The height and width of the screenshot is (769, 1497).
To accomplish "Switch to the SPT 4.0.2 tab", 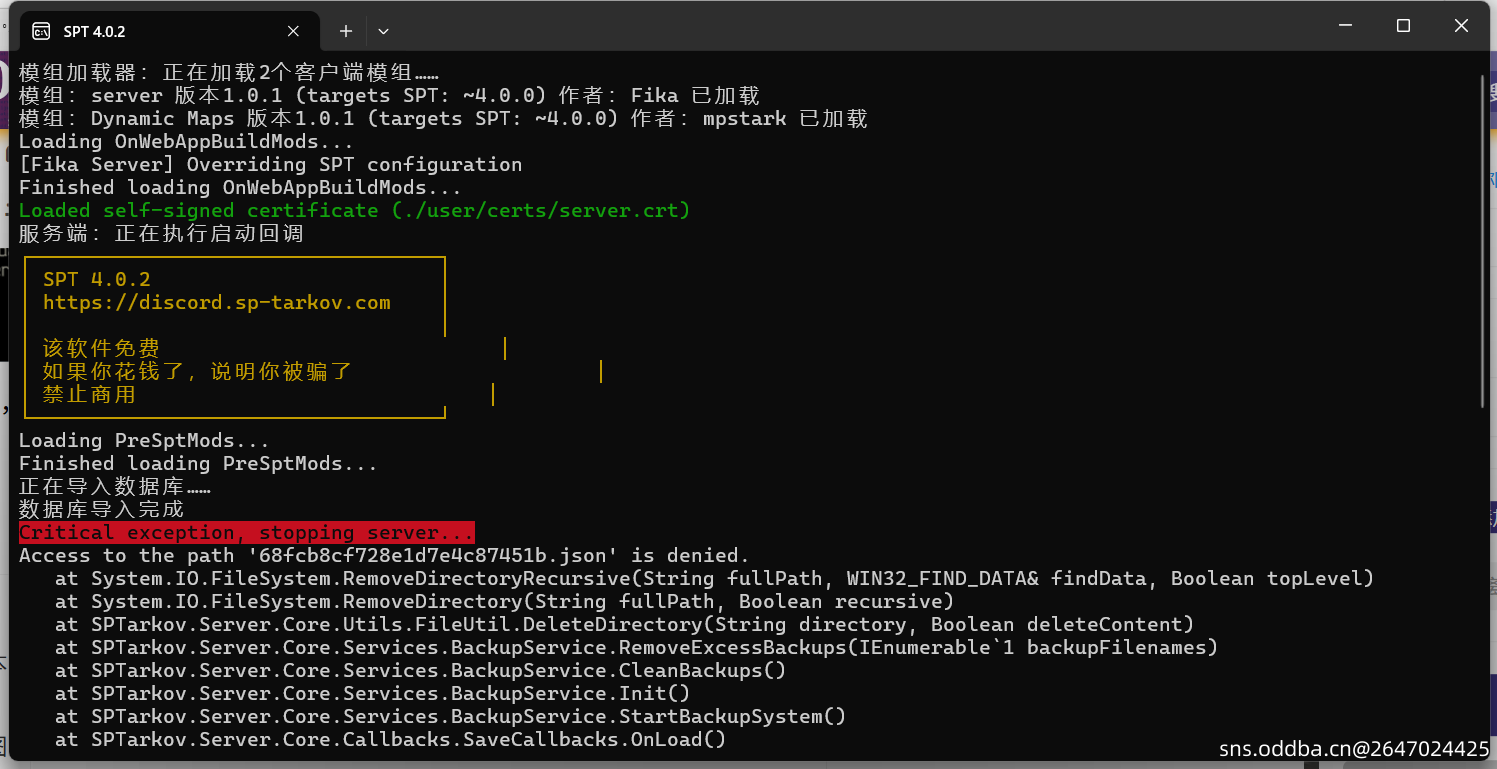I will 150,31.
